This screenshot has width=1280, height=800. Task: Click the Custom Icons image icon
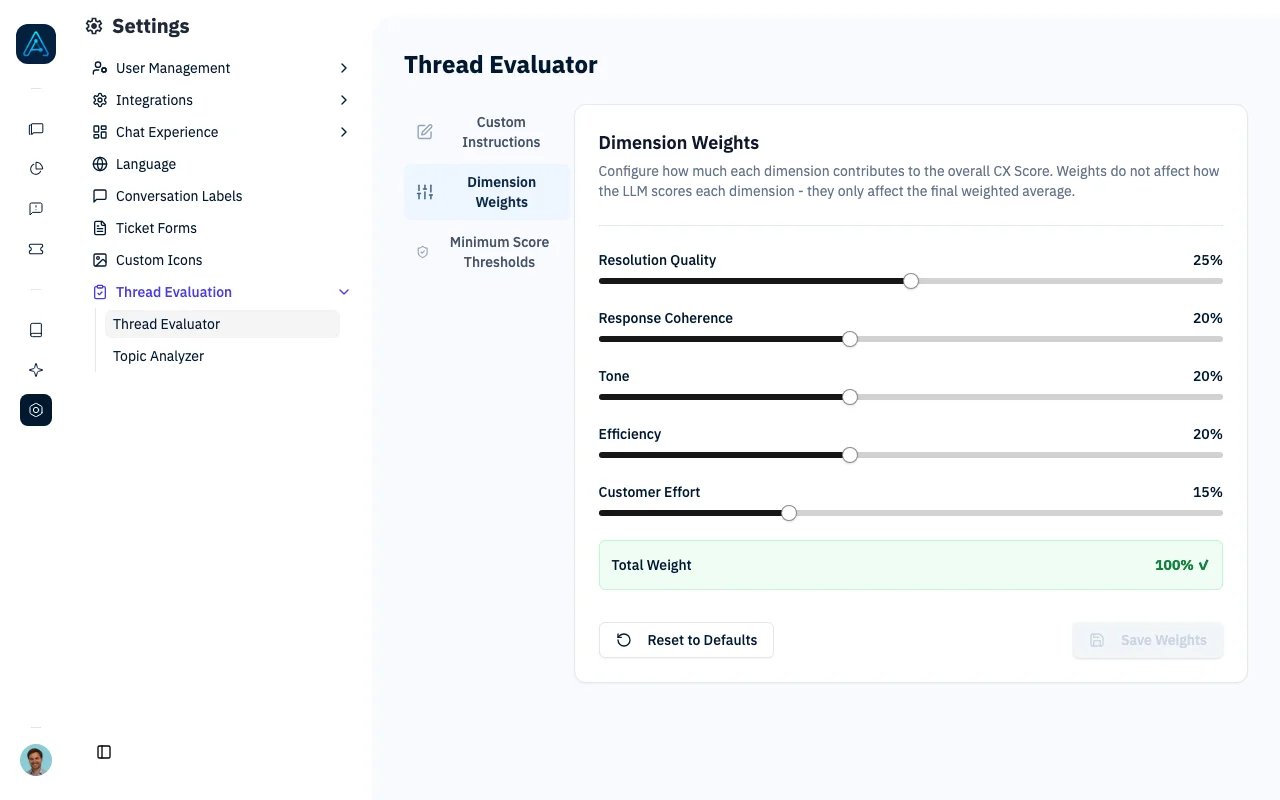point(100,260)
